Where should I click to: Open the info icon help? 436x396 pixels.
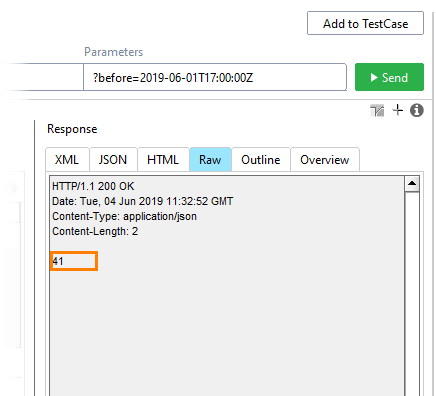(417, 110)
